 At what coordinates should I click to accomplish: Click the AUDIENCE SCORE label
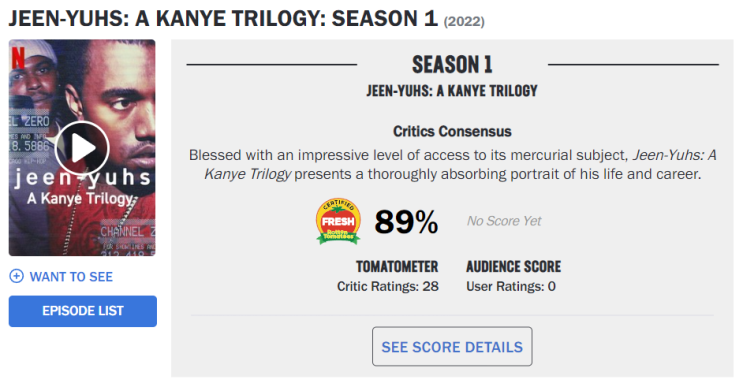coord(514,267)
